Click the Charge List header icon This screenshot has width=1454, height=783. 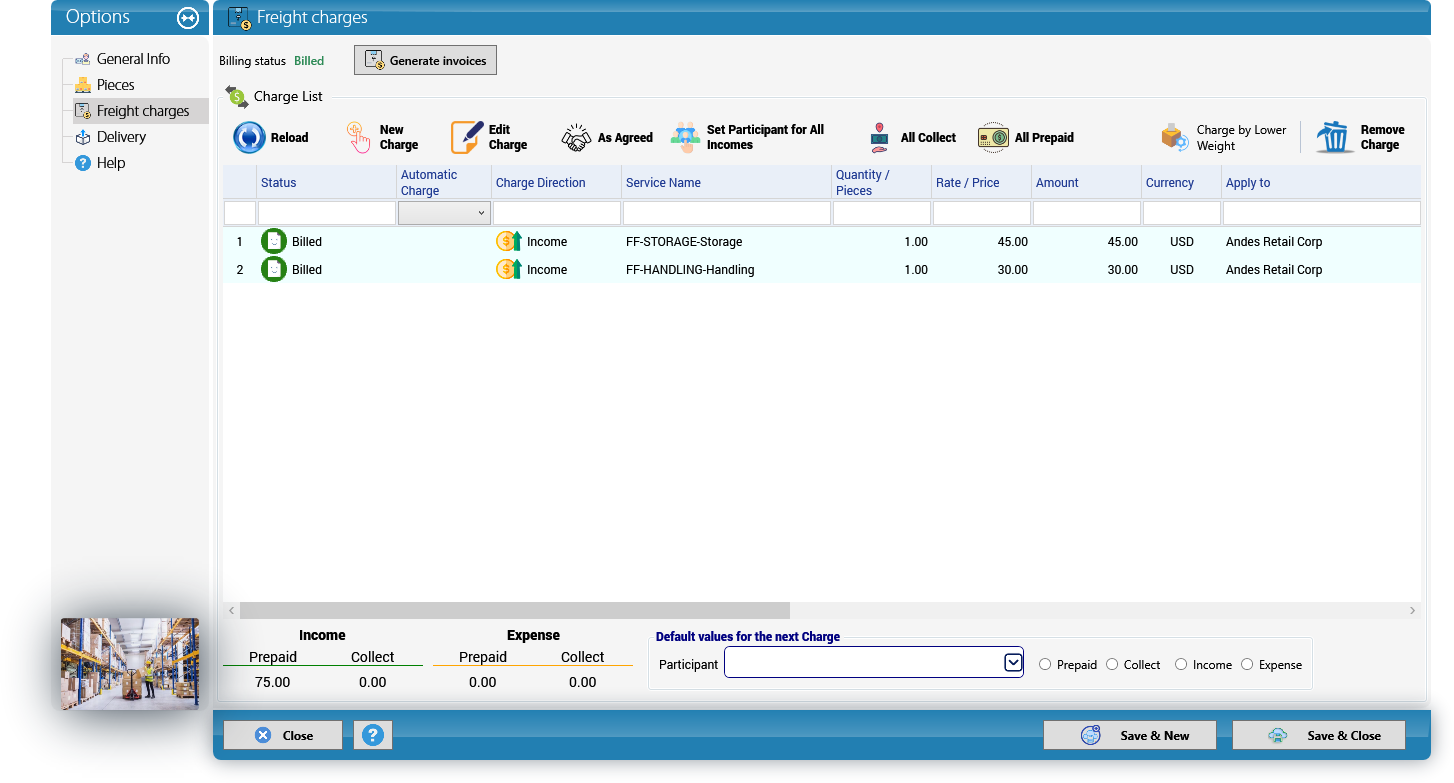coord(237,96)
